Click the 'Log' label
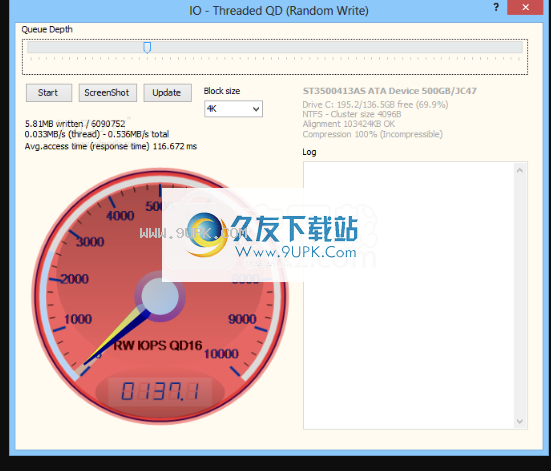The width and height of the screenshot is (551, 471). 309,152
